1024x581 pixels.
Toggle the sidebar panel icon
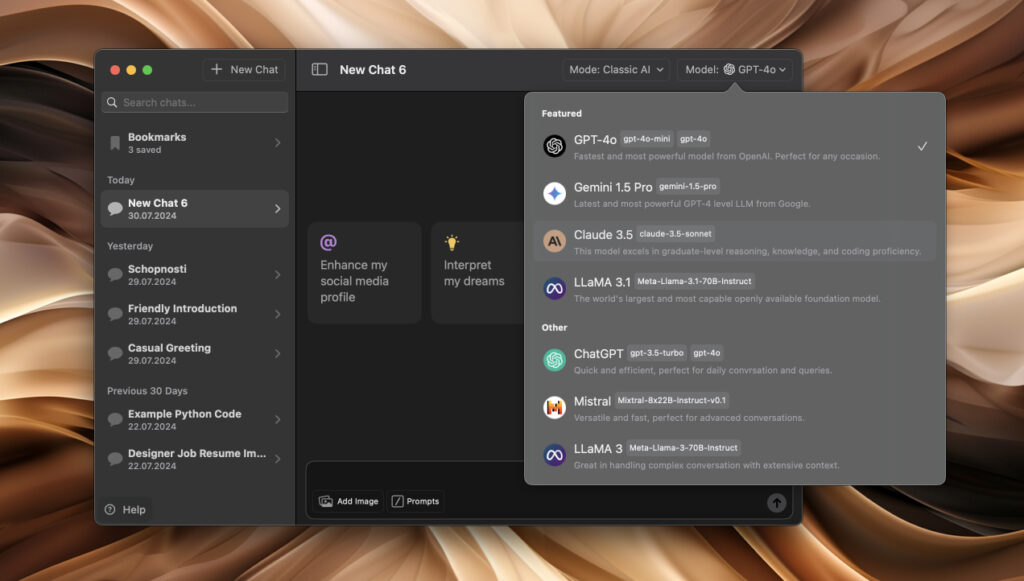tap(319, 69)
